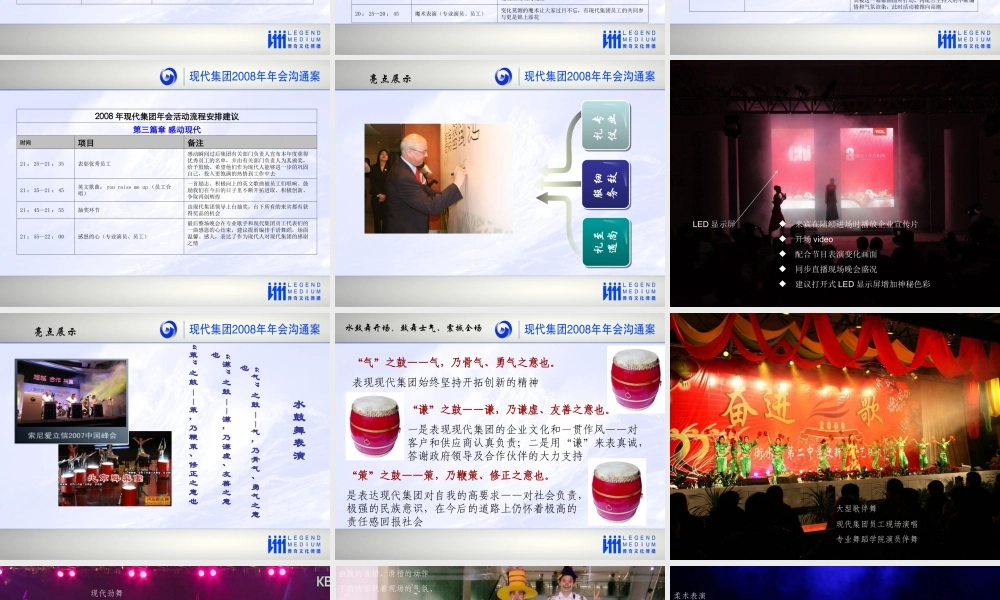Click the red “策”之鼓 heading line
Image resolution: width=1000 pixels, height=600 pixels.
point(450,475)
